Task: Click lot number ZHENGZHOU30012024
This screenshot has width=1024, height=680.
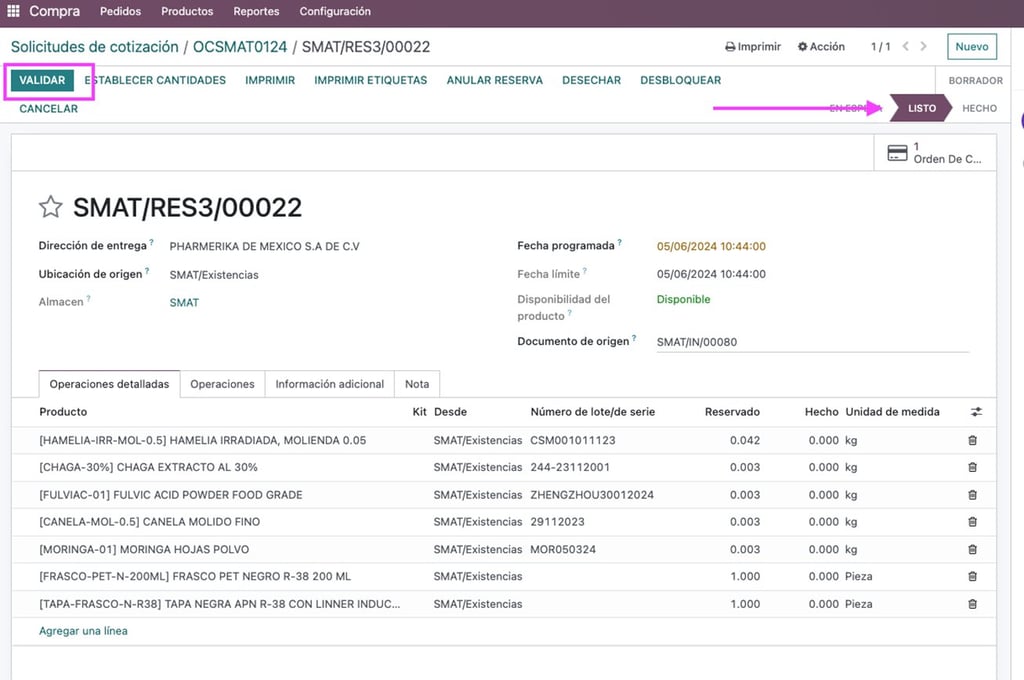Action: (592, 495)
